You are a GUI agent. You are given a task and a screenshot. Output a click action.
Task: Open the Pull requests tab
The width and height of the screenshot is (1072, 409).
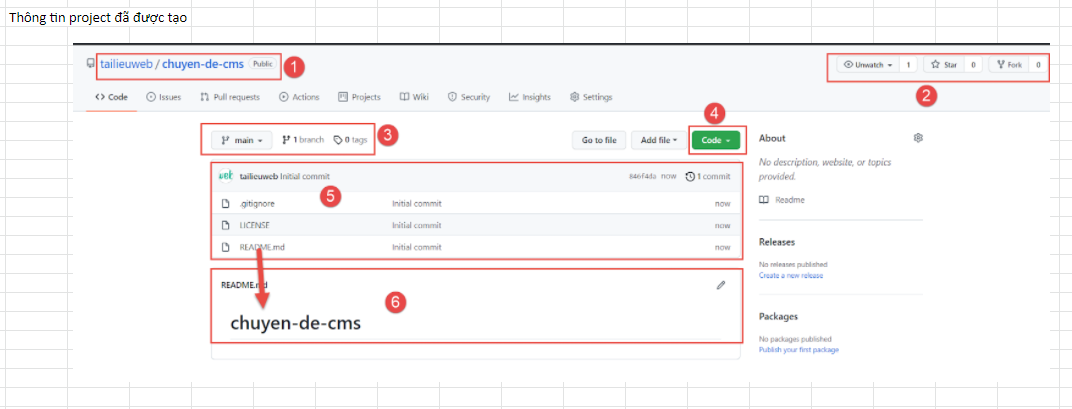(x=230, y=97)
